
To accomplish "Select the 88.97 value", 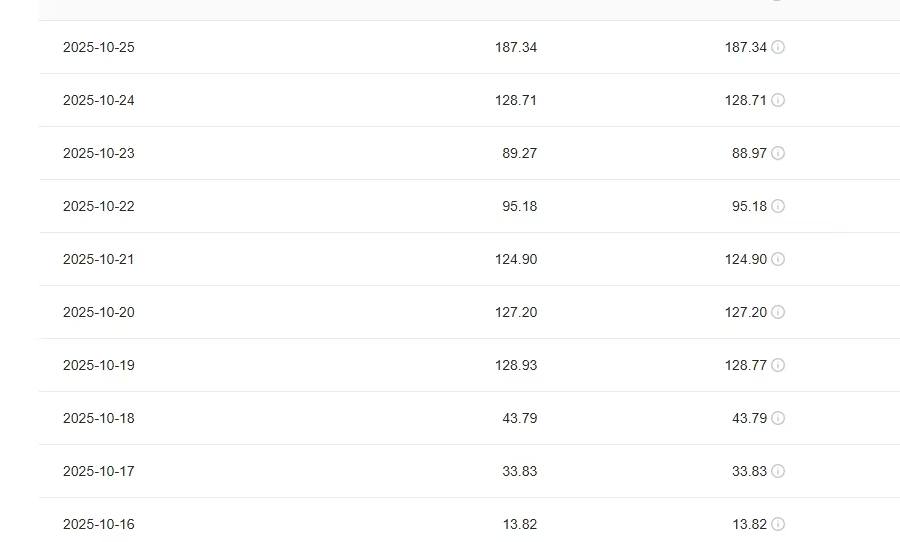I will click(x=748, y=153).
